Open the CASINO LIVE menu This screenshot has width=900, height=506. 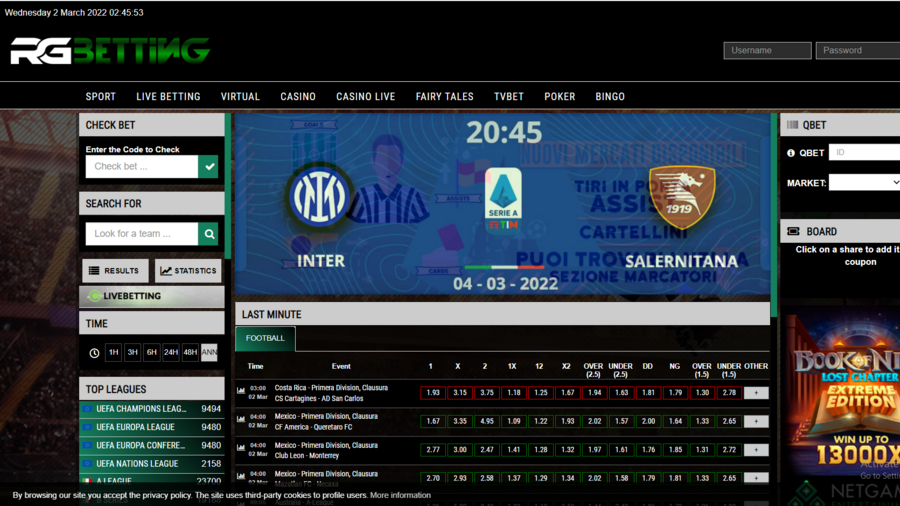click(x=366, y=97)
